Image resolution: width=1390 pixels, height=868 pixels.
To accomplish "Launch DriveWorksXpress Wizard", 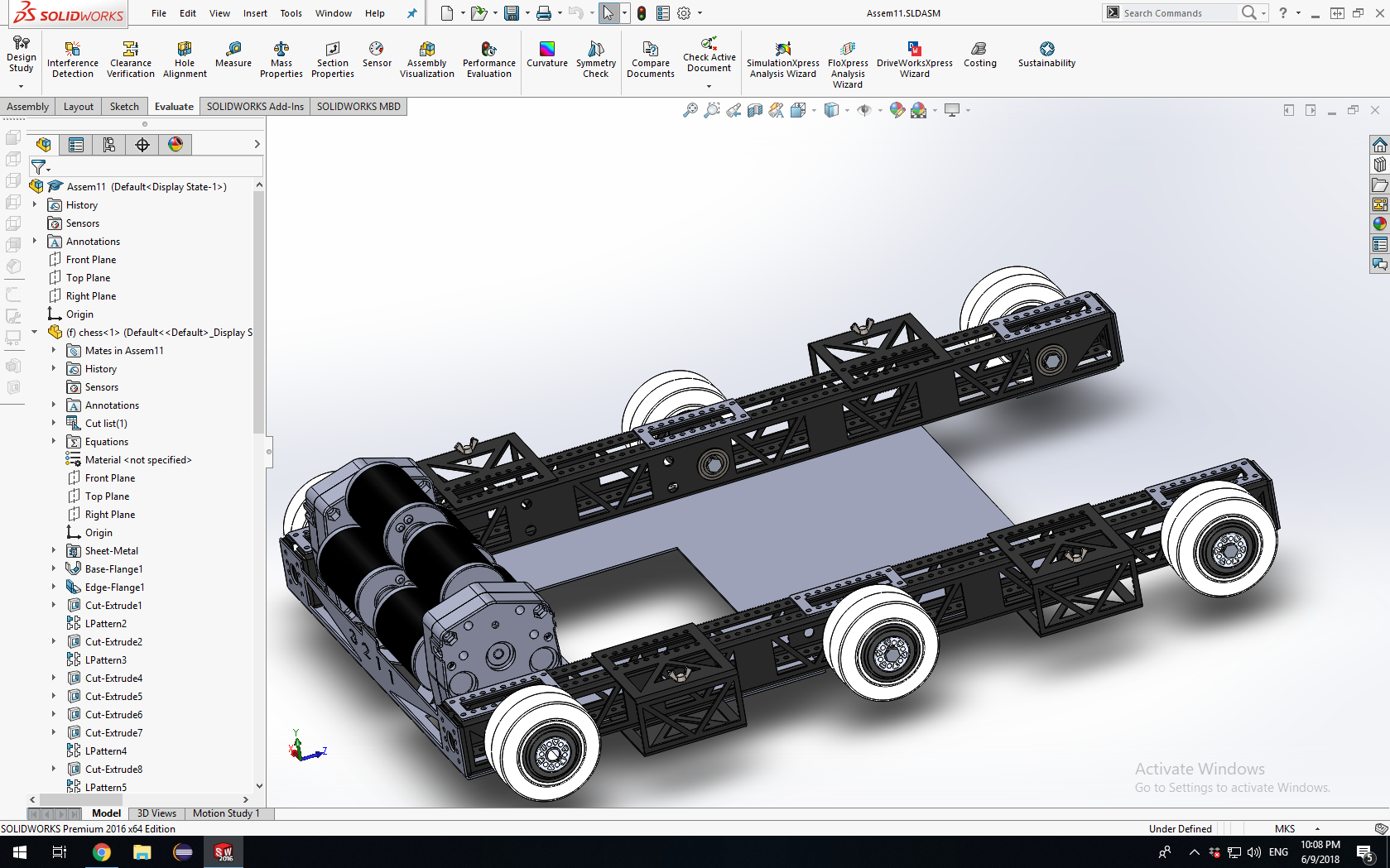I will tap(915, 60).
